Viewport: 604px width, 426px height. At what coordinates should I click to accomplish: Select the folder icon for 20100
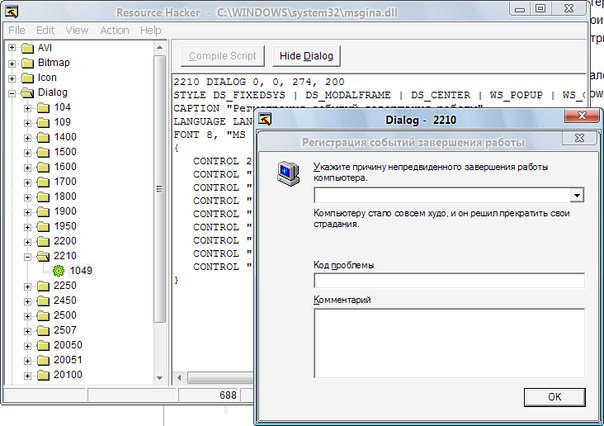pyautogui.click(x=43, y=374)
